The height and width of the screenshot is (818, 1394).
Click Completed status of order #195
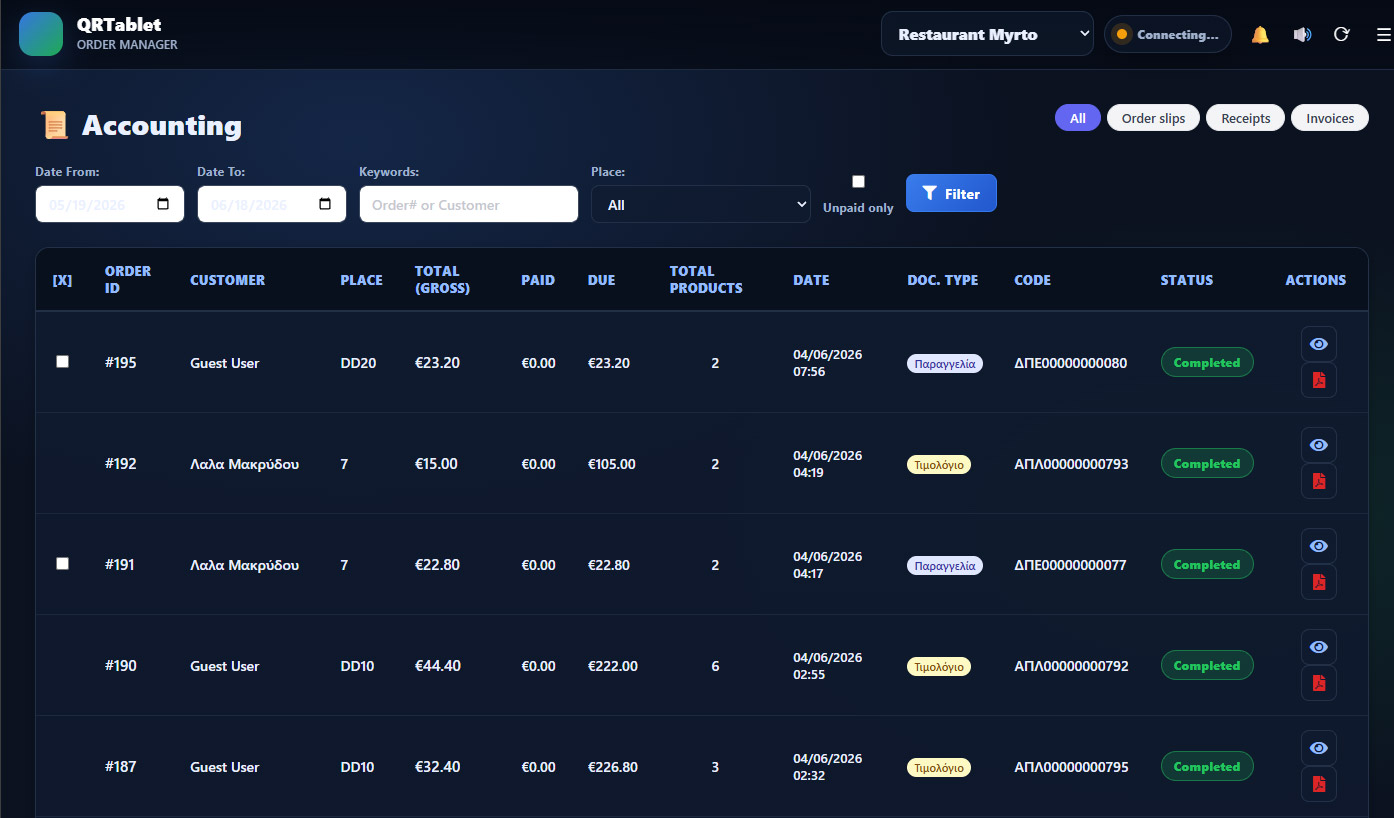[1207, 363]
